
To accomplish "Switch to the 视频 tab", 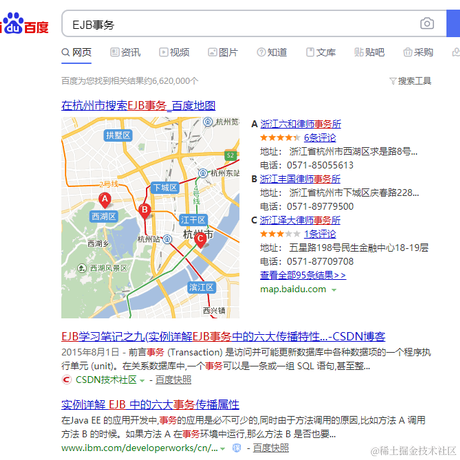I will (174, 52).
